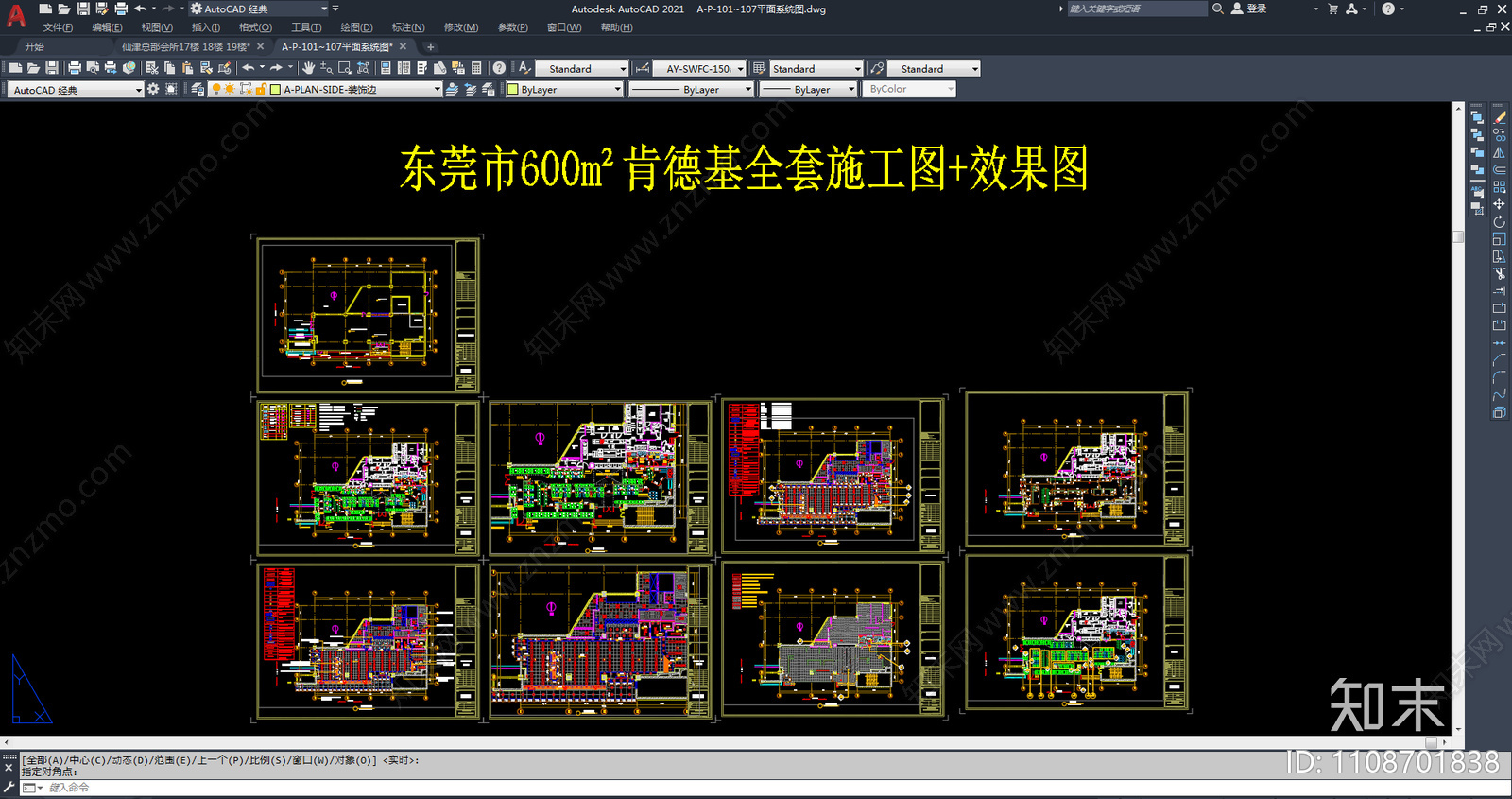Click the color control ByLayer swatch
The height and width of the screenshot is (799, 1512).
513,90
